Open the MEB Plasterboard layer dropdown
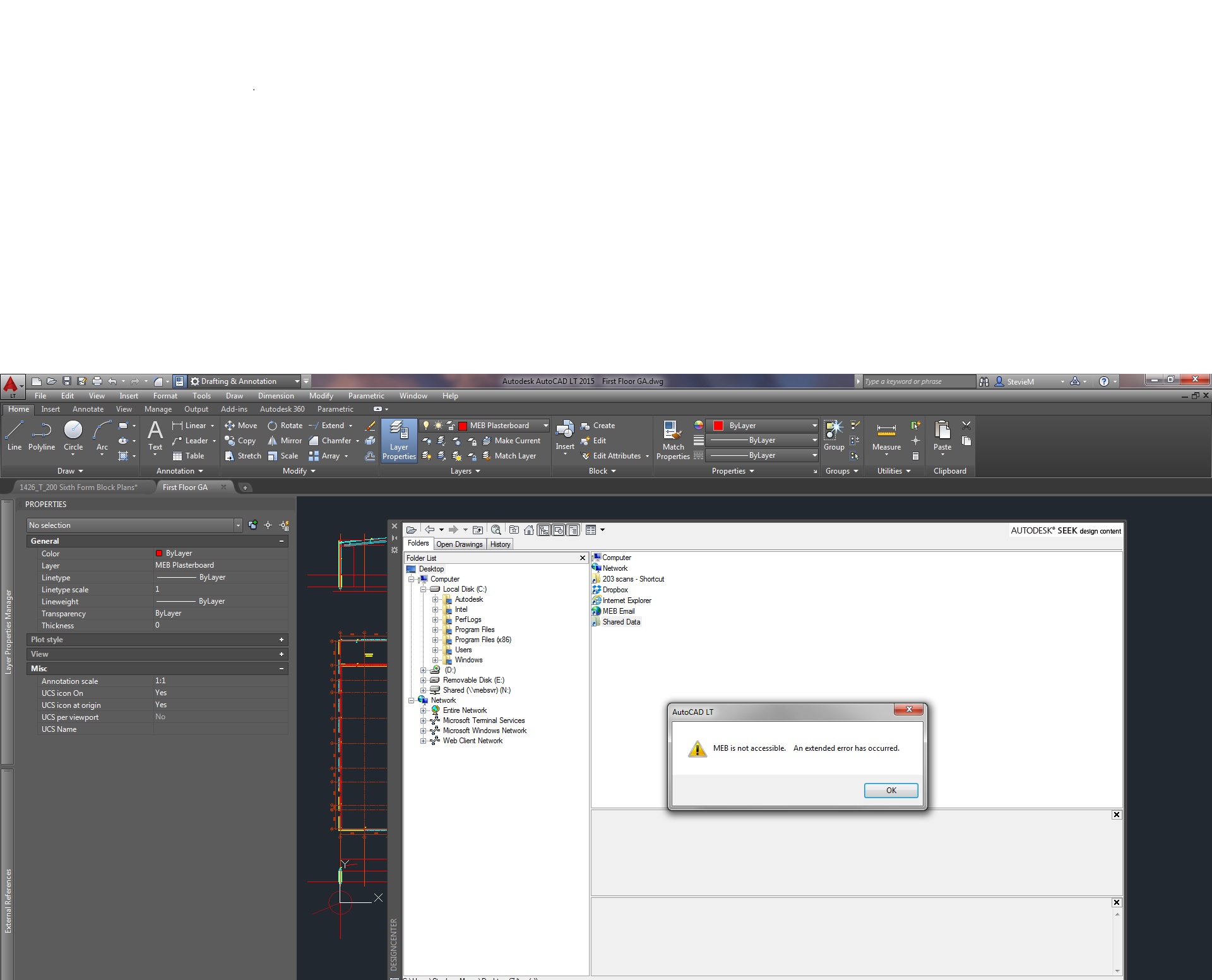The width and height of the screenshot is (1212, 980). click(x=545, y=425)
